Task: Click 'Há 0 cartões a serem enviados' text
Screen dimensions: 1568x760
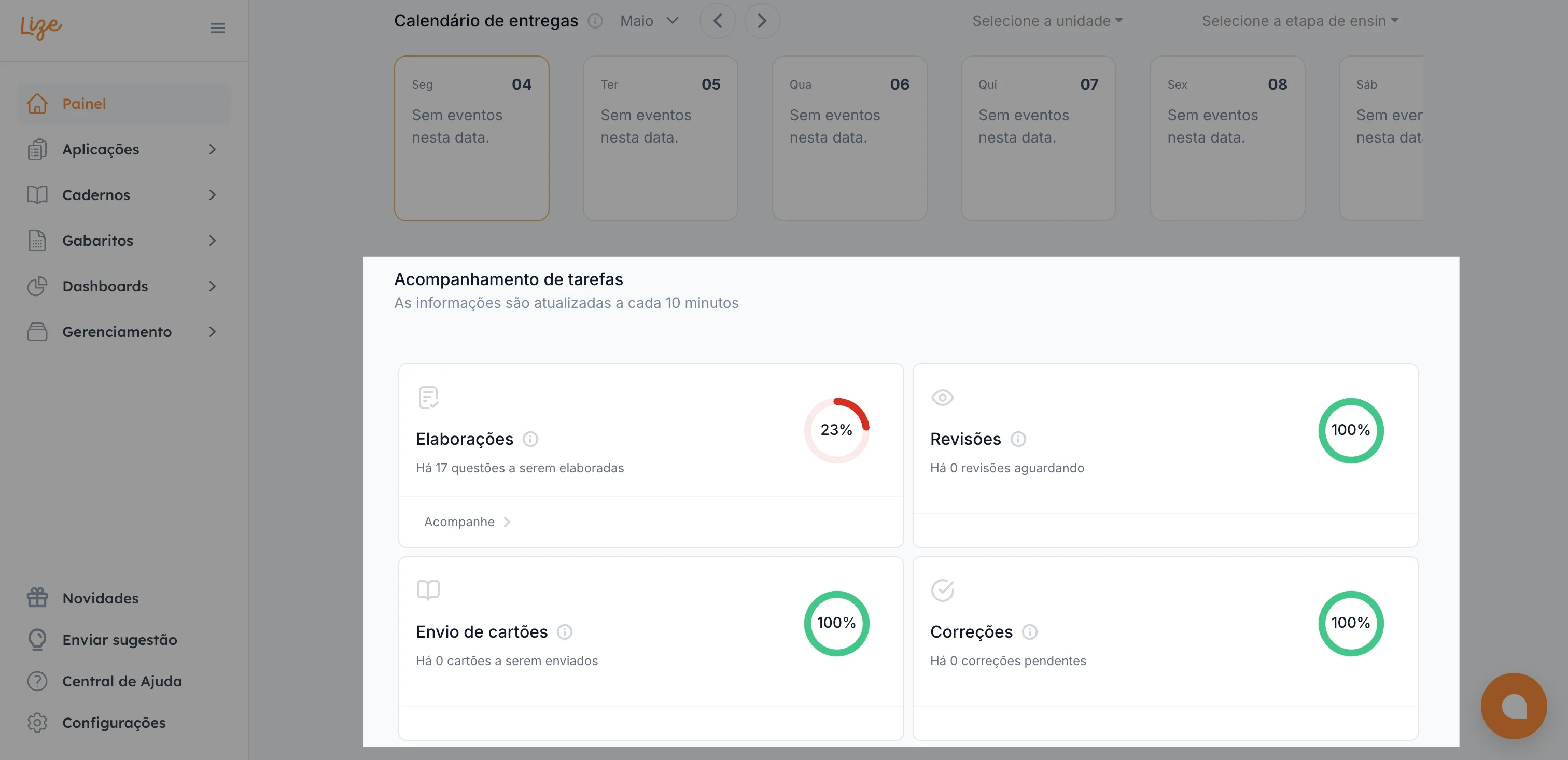Action: 507,660
